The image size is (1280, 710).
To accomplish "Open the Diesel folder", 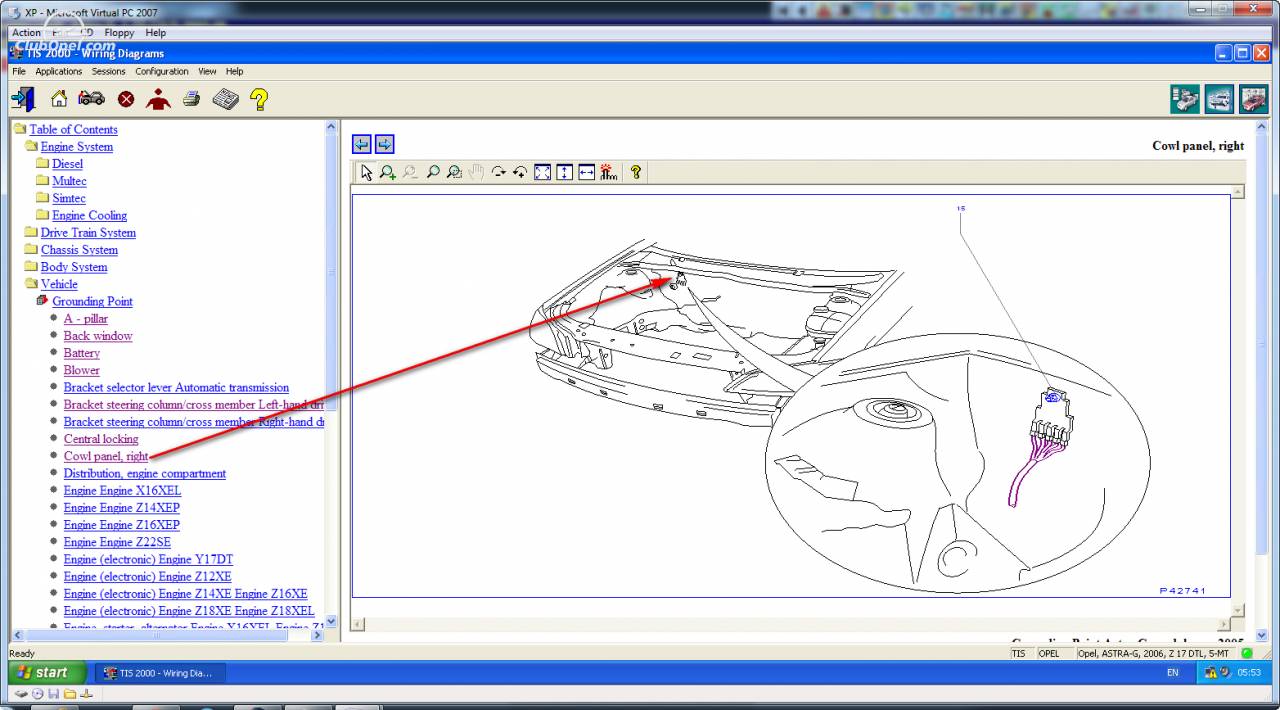I will [x=67, y=164].
